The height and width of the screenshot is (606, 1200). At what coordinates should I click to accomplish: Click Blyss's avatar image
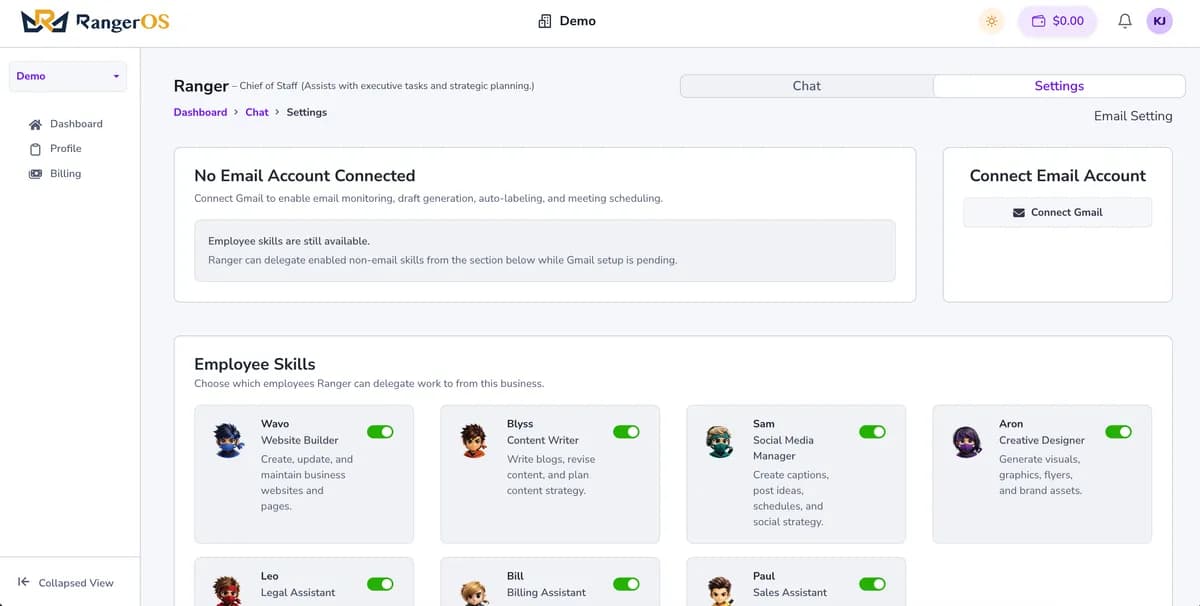(474, 441)
